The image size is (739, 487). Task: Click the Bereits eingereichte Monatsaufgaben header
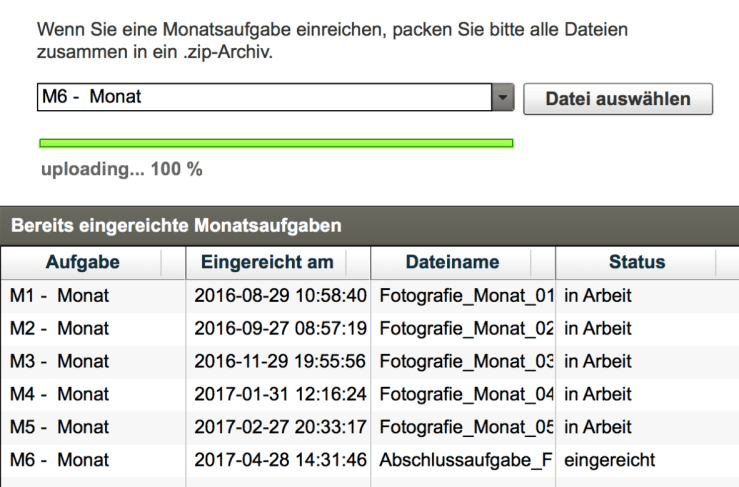click(176, 226)
